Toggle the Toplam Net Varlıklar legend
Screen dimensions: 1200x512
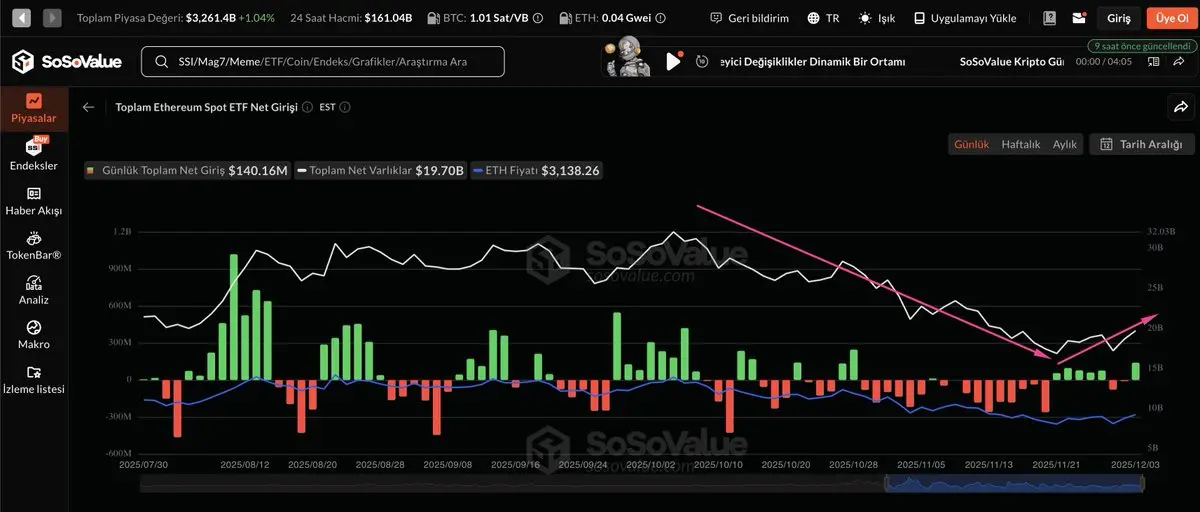(x=381, y=171)
